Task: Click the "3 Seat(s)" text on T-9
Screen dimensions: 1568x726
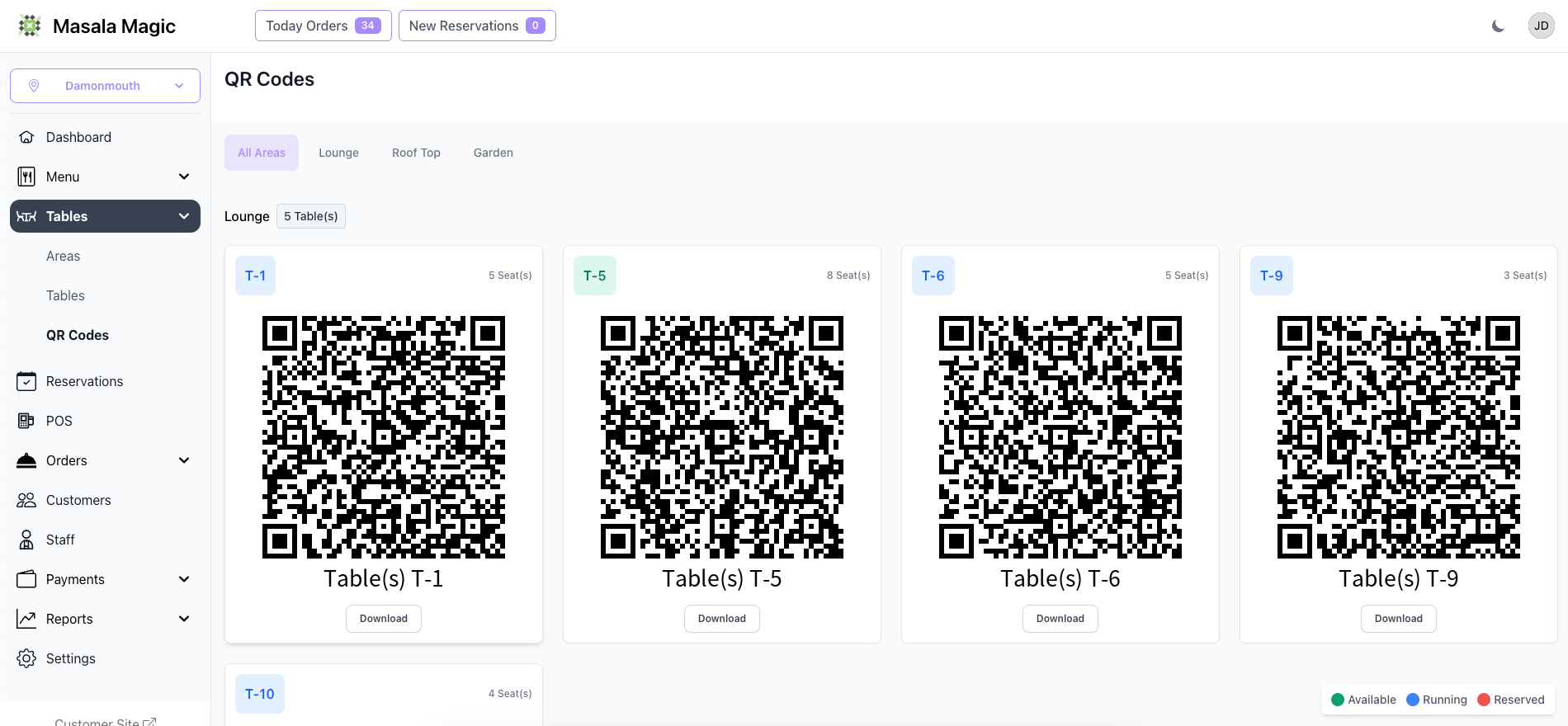Action: [x=1525, y=276]
